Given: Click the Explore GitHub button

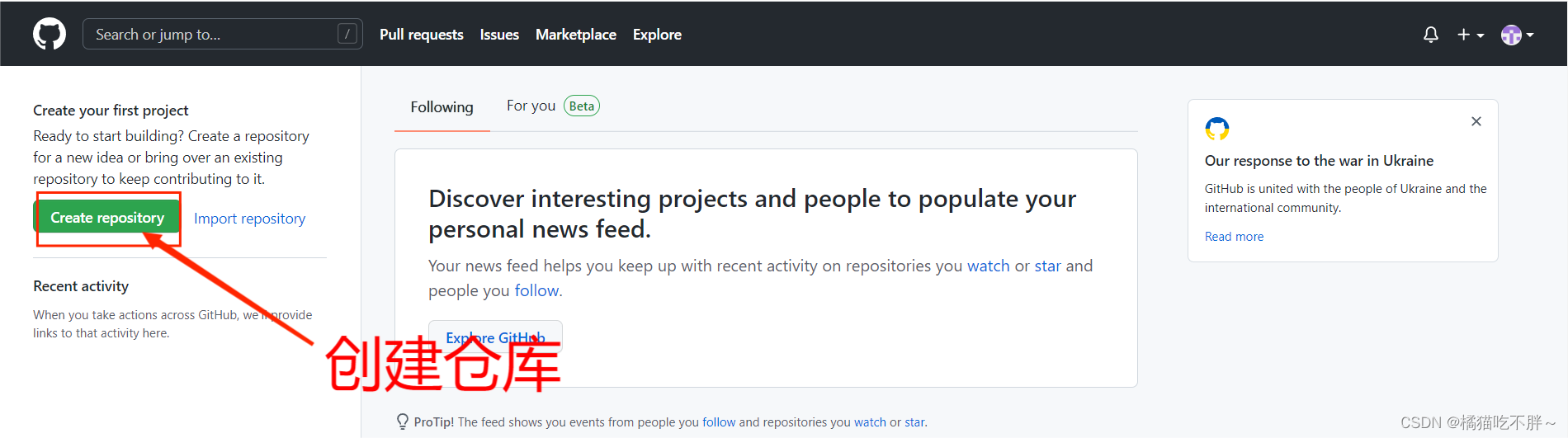Looking at the screenshot, I should click(x=495, y=337).
